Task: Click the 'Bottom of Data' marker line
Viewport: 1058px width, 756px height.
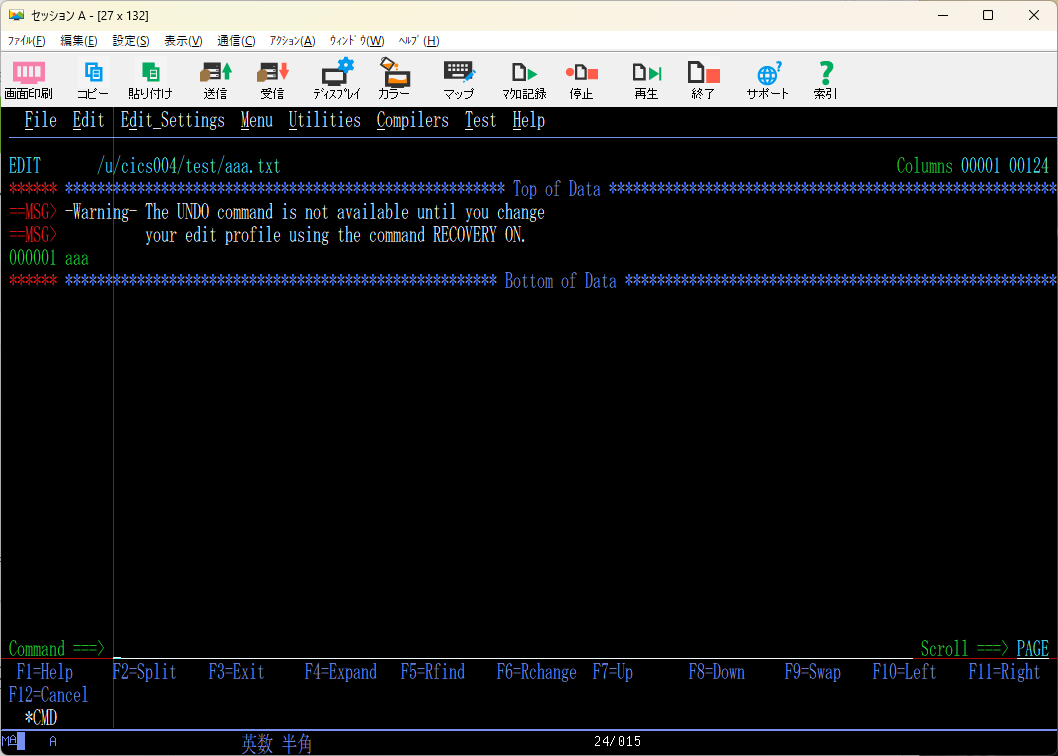Action: 560,281
